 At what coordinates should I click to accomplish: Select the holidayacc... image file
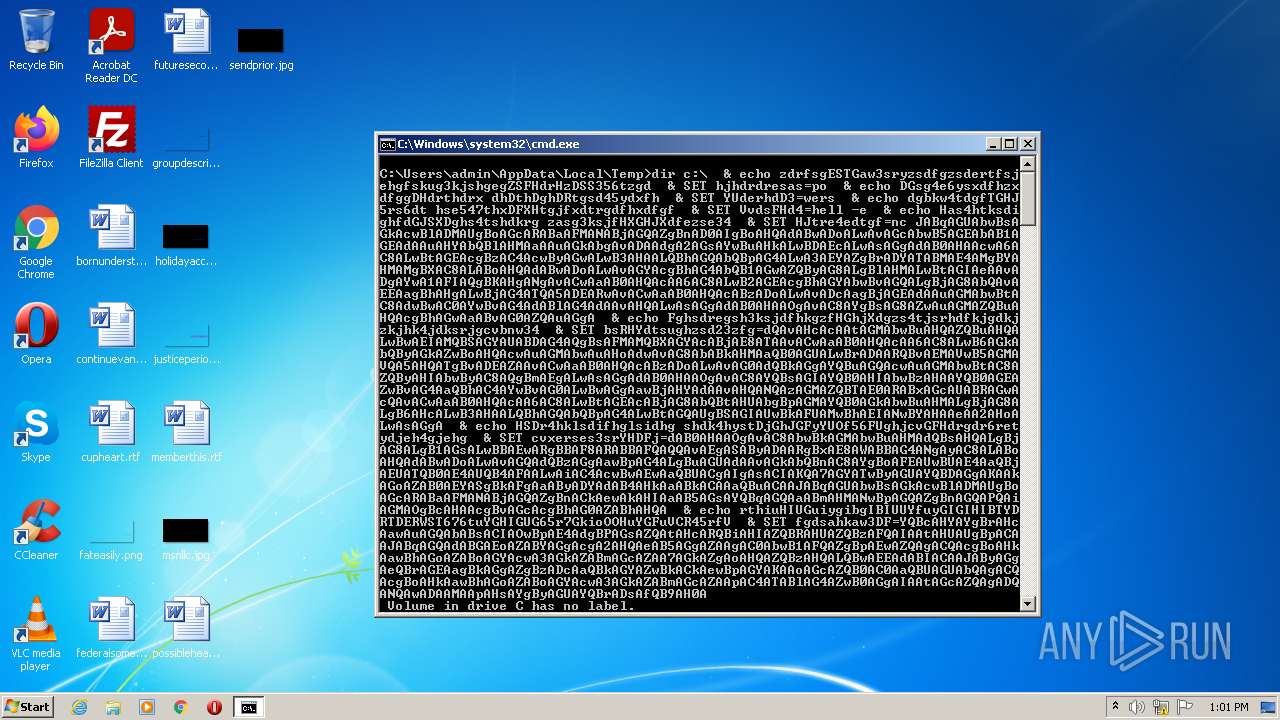(186, 245)
